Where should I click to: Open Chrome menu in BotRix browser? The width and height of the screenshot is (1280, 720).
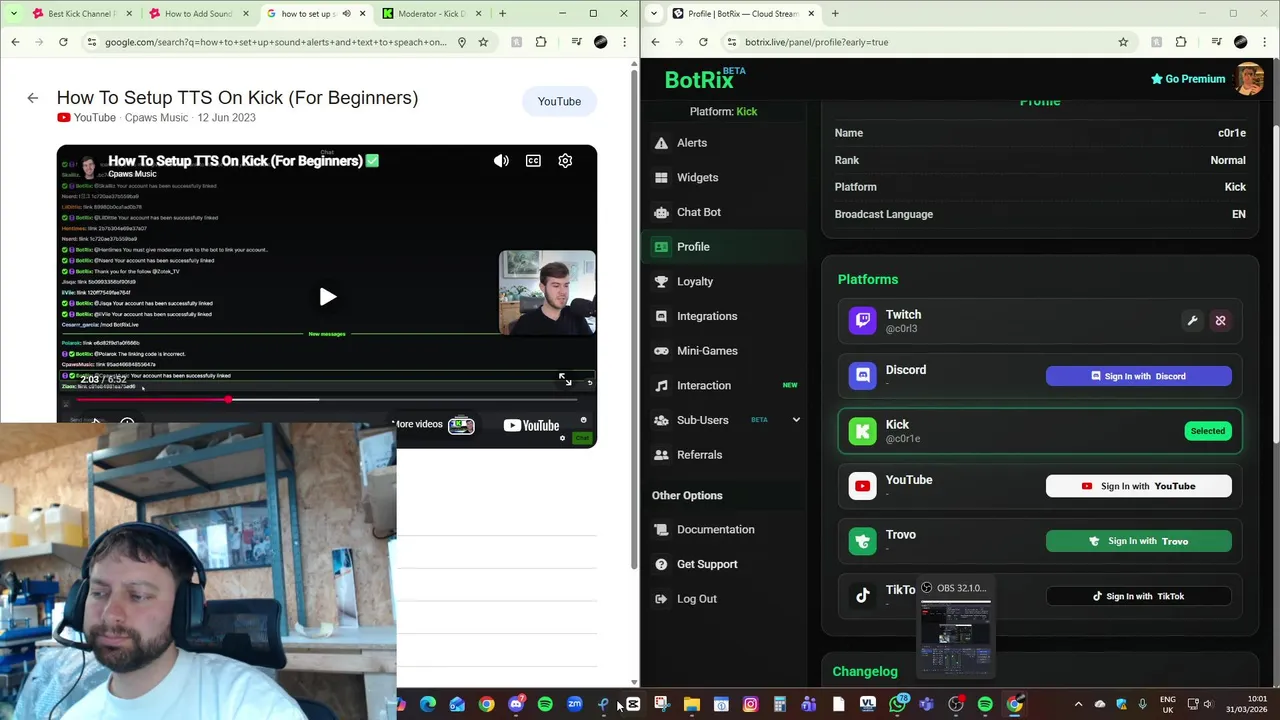pos(1265,42)
